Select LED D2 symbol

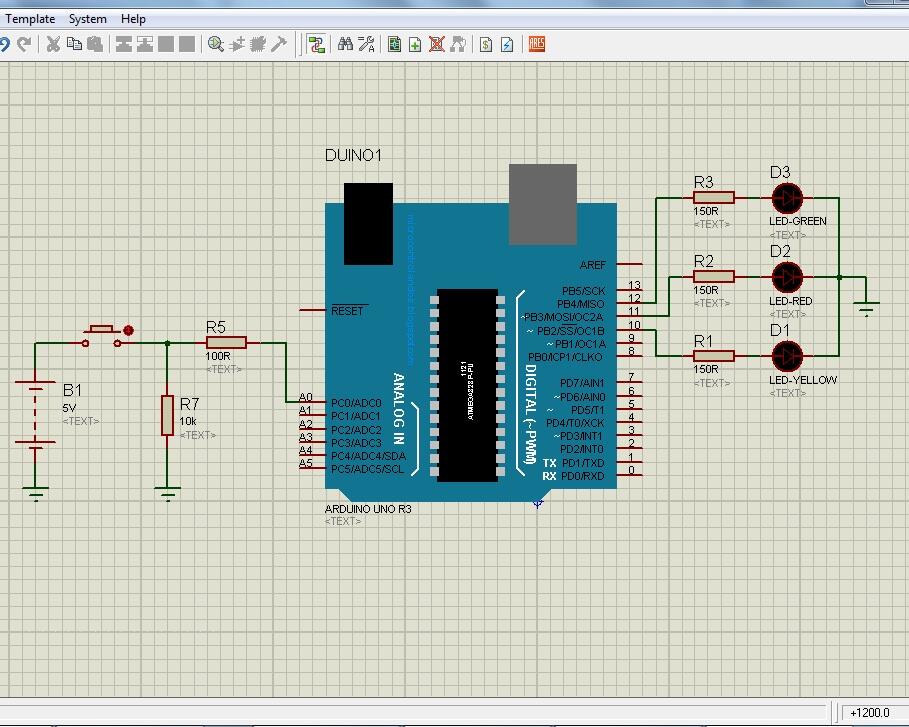click(787, 277)
